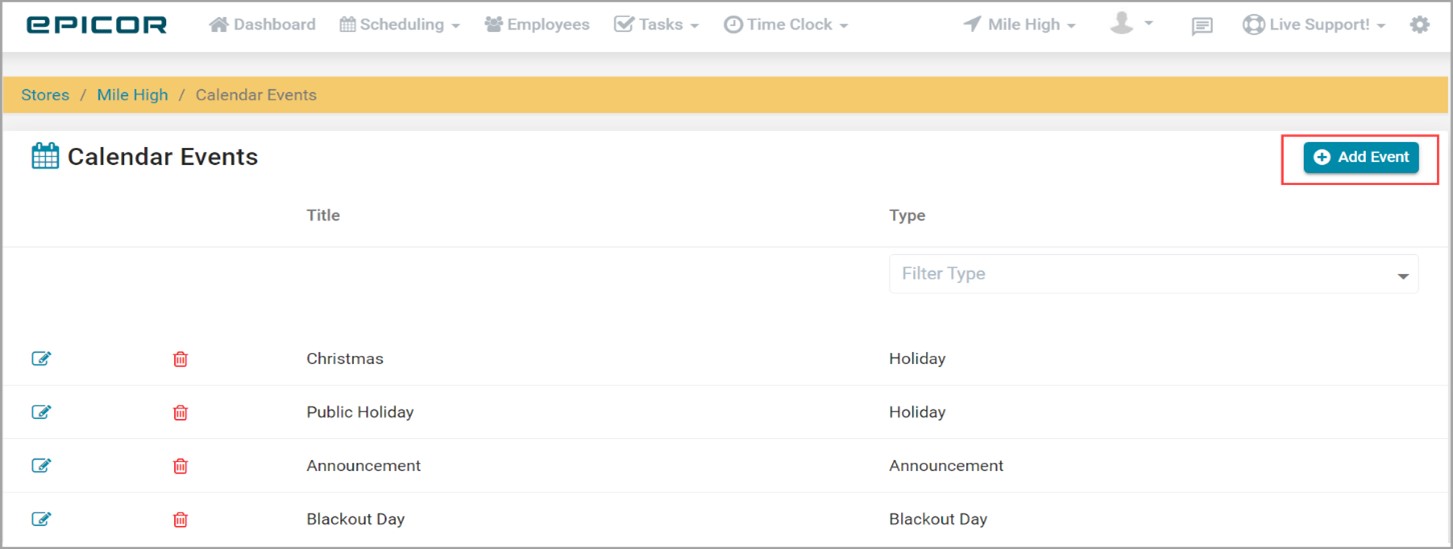
Task: Follow the Stores breadcrumb link
Action: [45, 95]
